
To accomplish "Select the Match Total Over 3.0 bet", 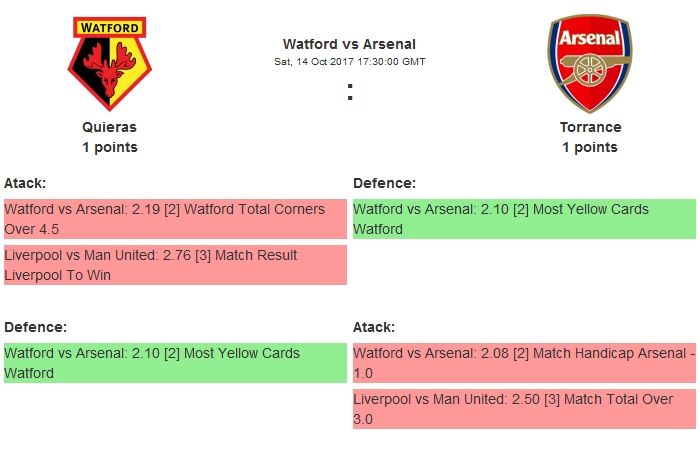I will coord(524,409).
